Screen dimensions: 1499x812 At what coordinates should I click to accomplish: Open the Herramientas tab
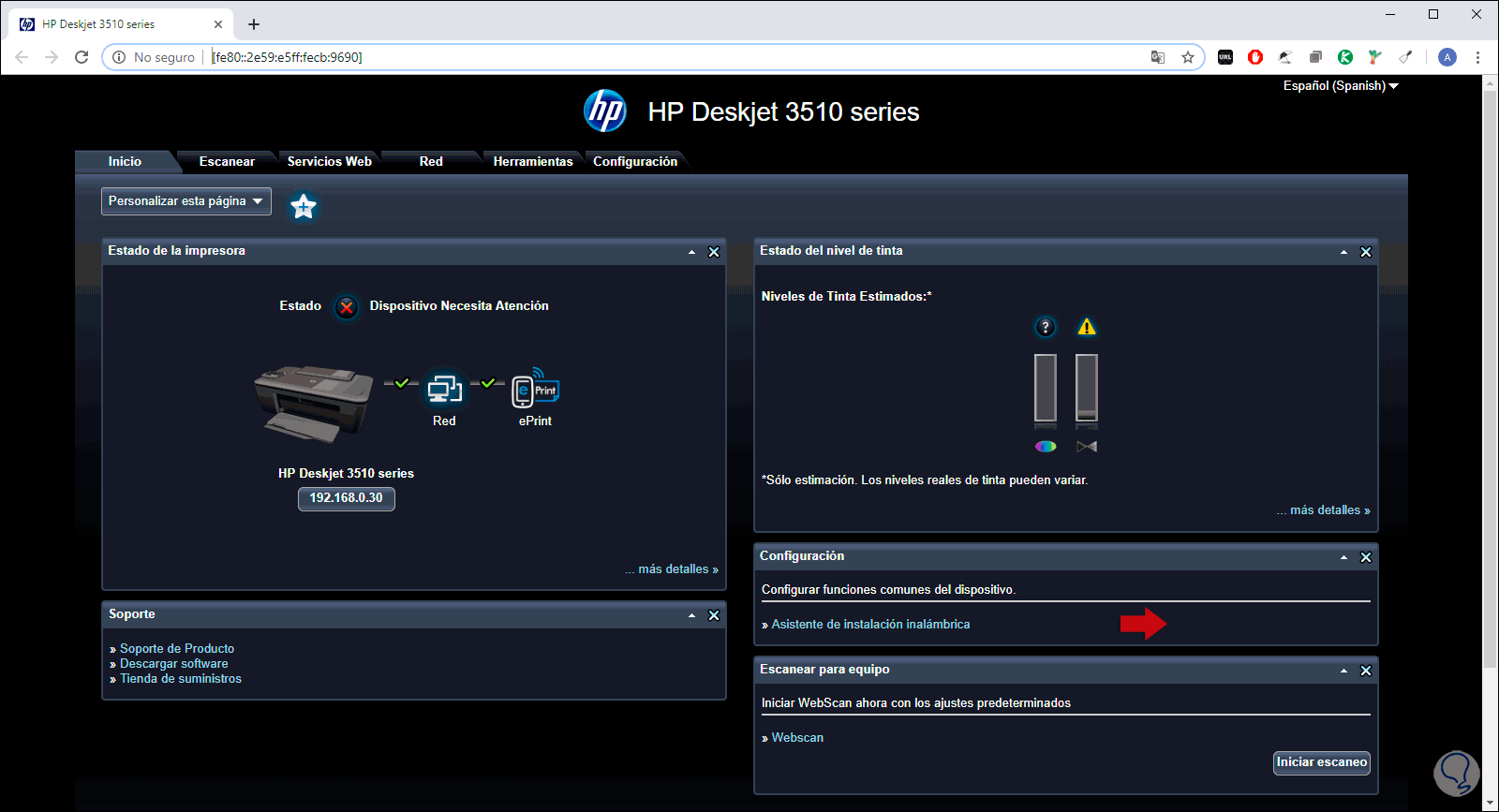tap(533, 161)
